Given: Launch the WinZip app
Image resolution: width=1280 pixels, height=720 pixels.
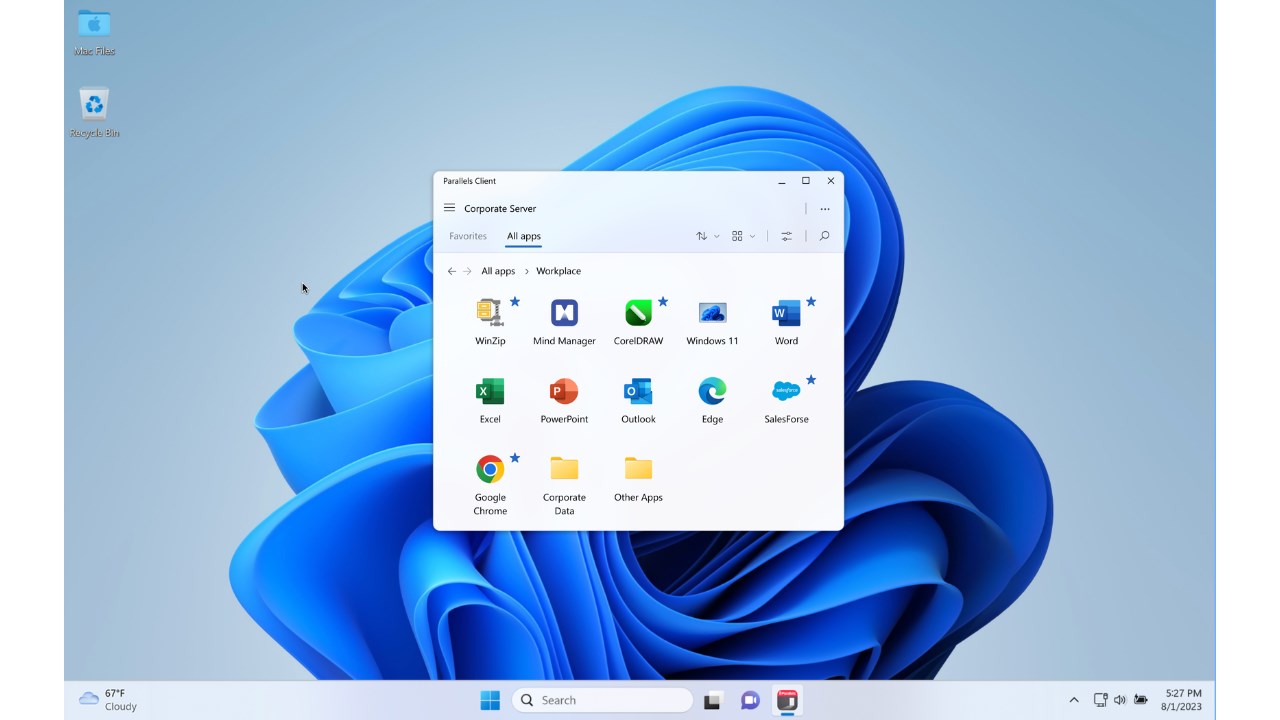Looking at the screenshot, I should 490,322.
